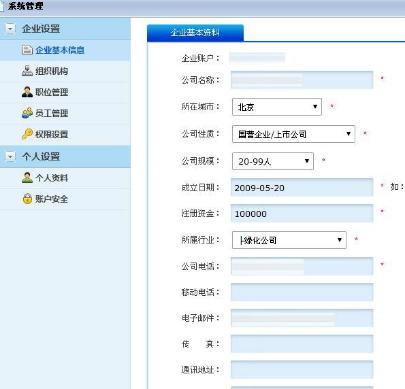Image resolution: width=405 pixels, height=389 pixels.
Task: Open 组织机构 menu item
Action: [52, 71]
